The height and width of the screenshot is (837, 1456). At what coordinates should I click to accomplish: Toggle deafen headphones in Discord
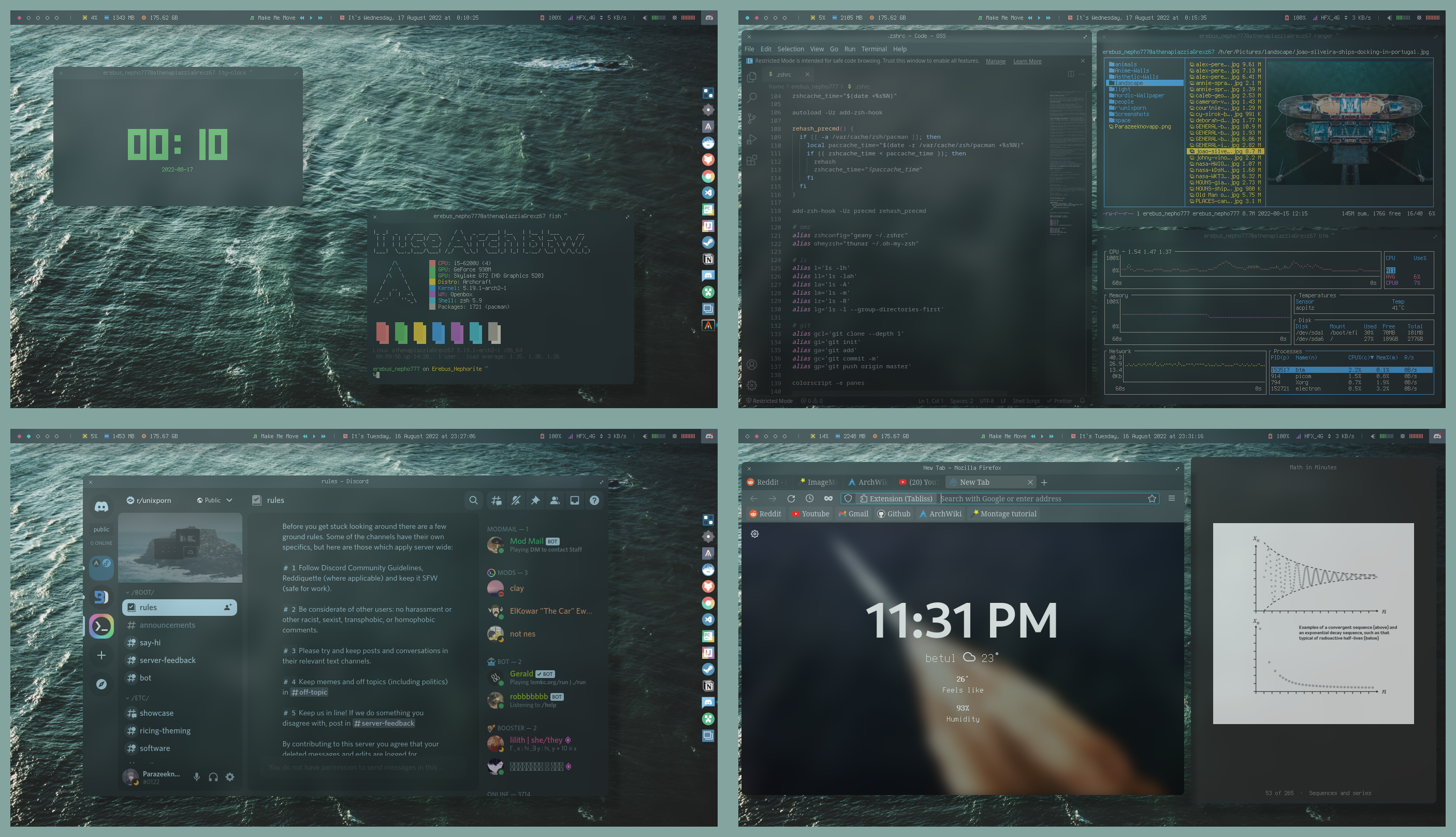pos(213,776)
